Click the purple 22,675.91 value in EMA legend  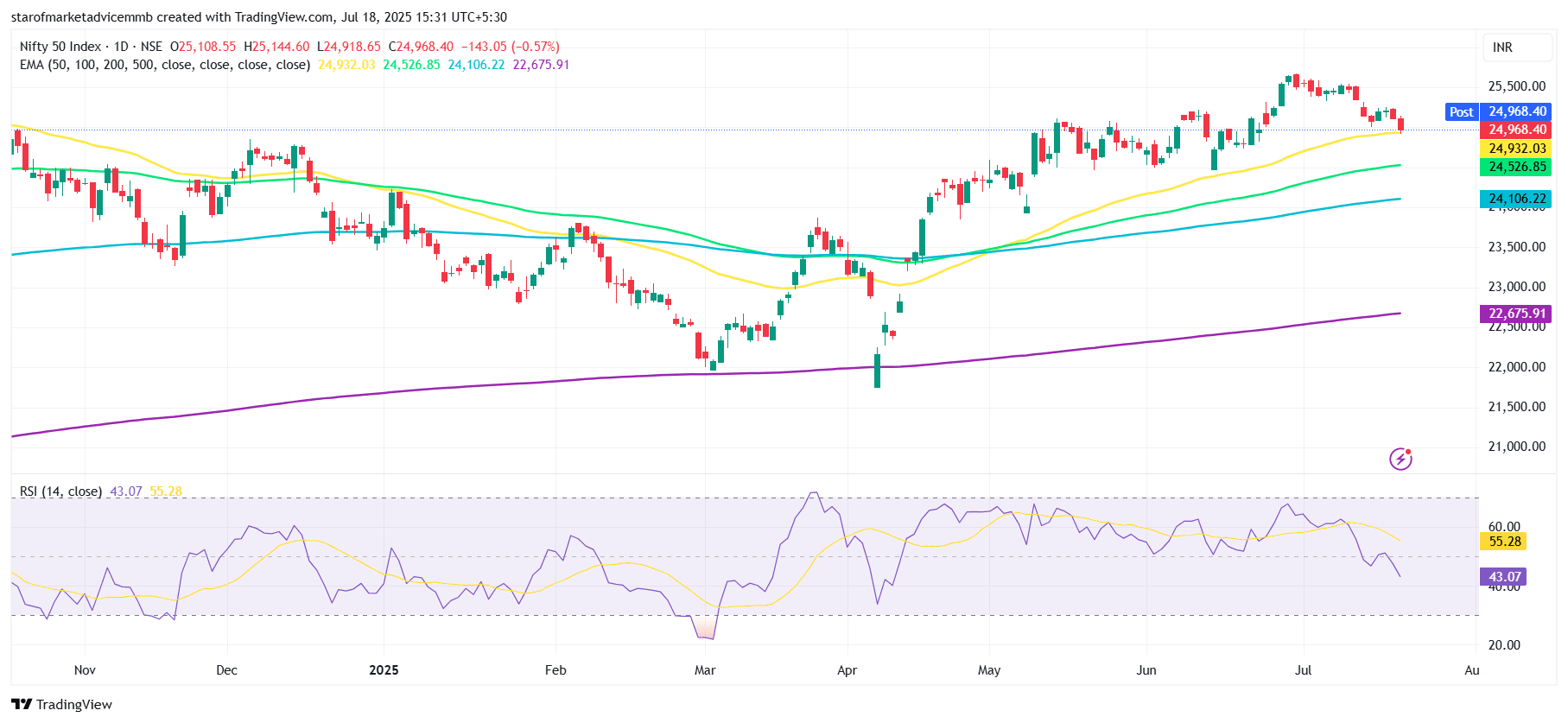tap(541, 65)
